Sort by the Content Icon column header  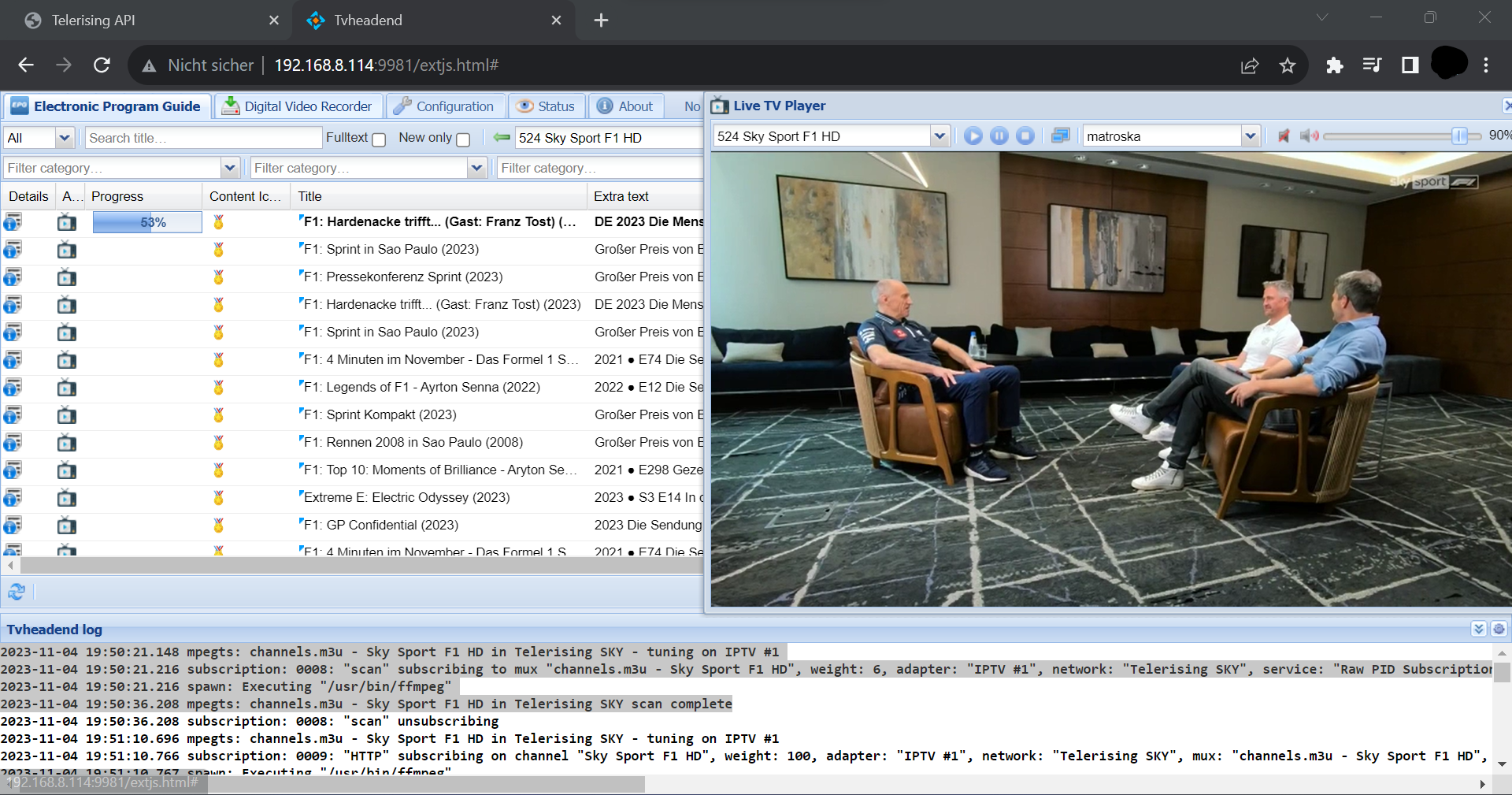(x=246, y=196)
